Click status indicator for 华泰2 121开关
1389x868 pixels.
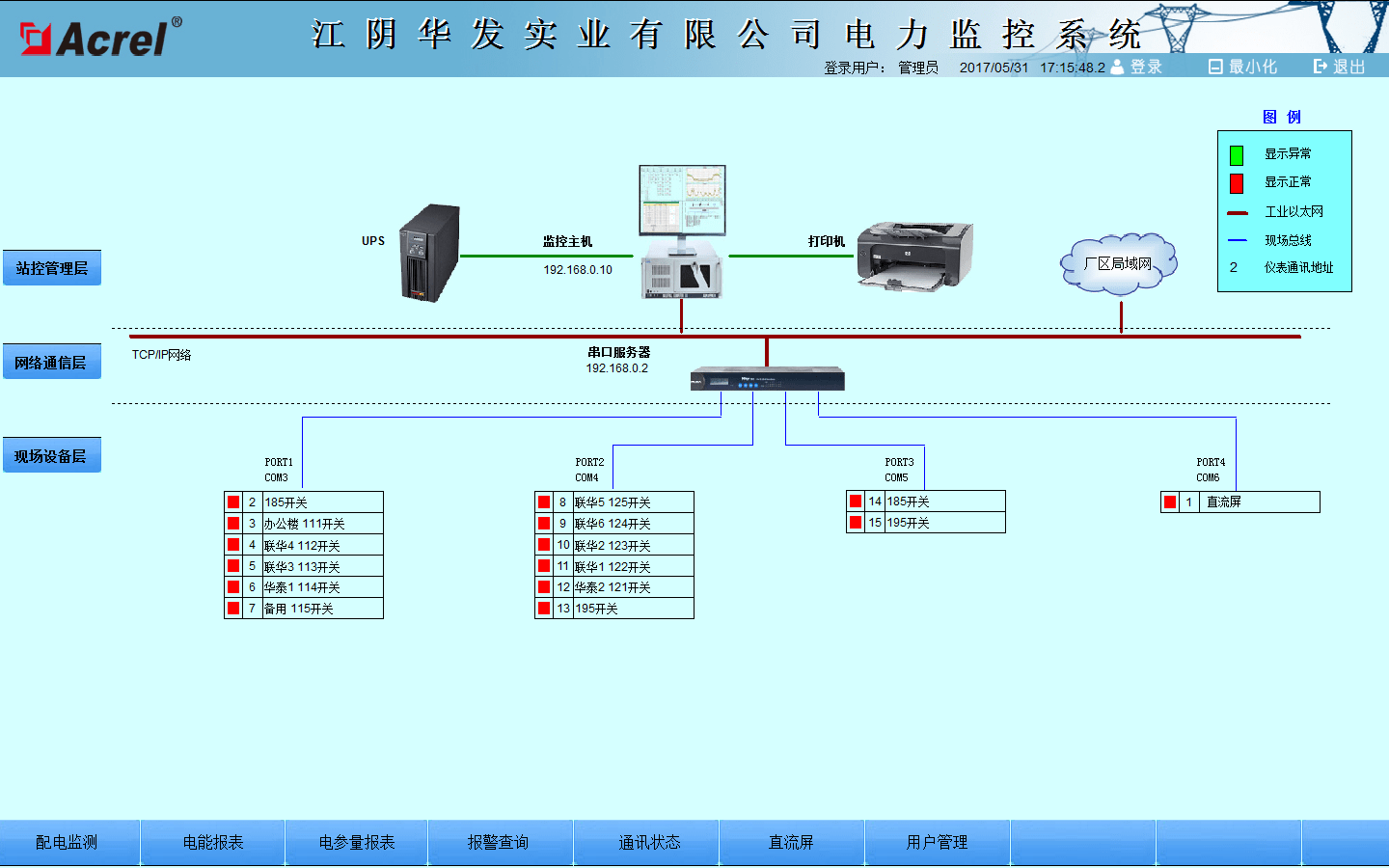point(544,586)
